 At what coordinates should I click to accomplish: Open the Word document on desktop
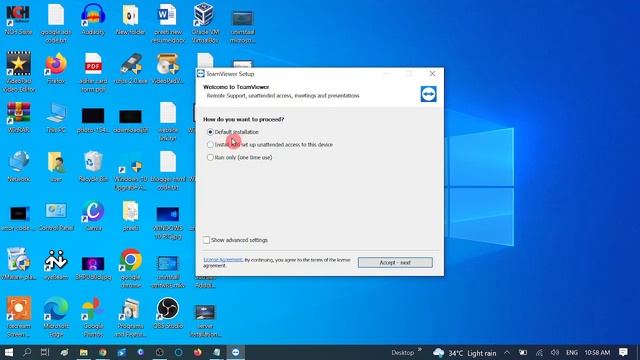coord(168,22)
